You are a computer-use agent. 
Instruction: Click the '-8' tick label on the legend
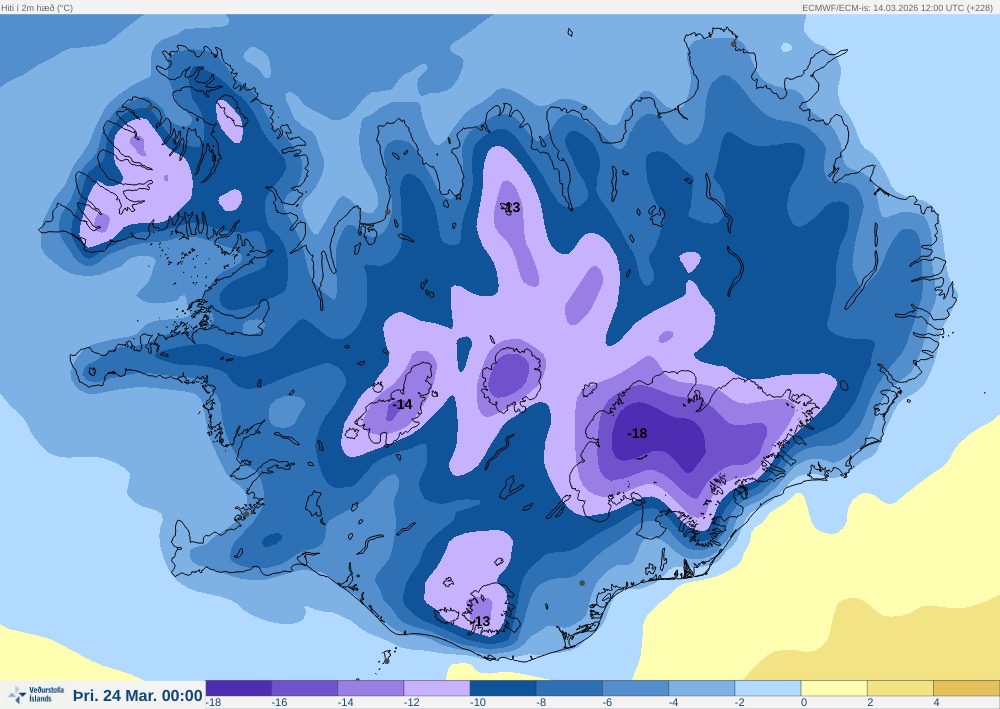coord(541,703)
